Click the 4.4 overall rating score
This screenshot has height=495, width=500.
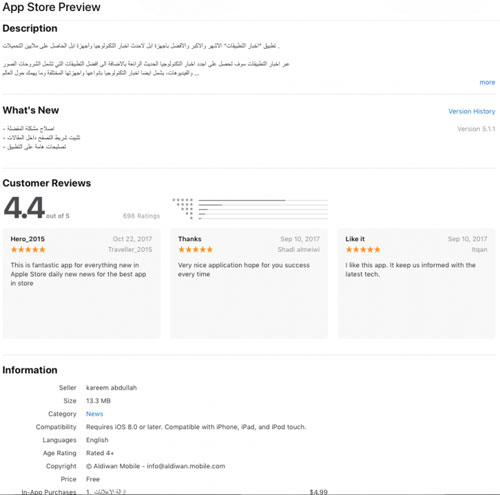(x=24, y=208)
